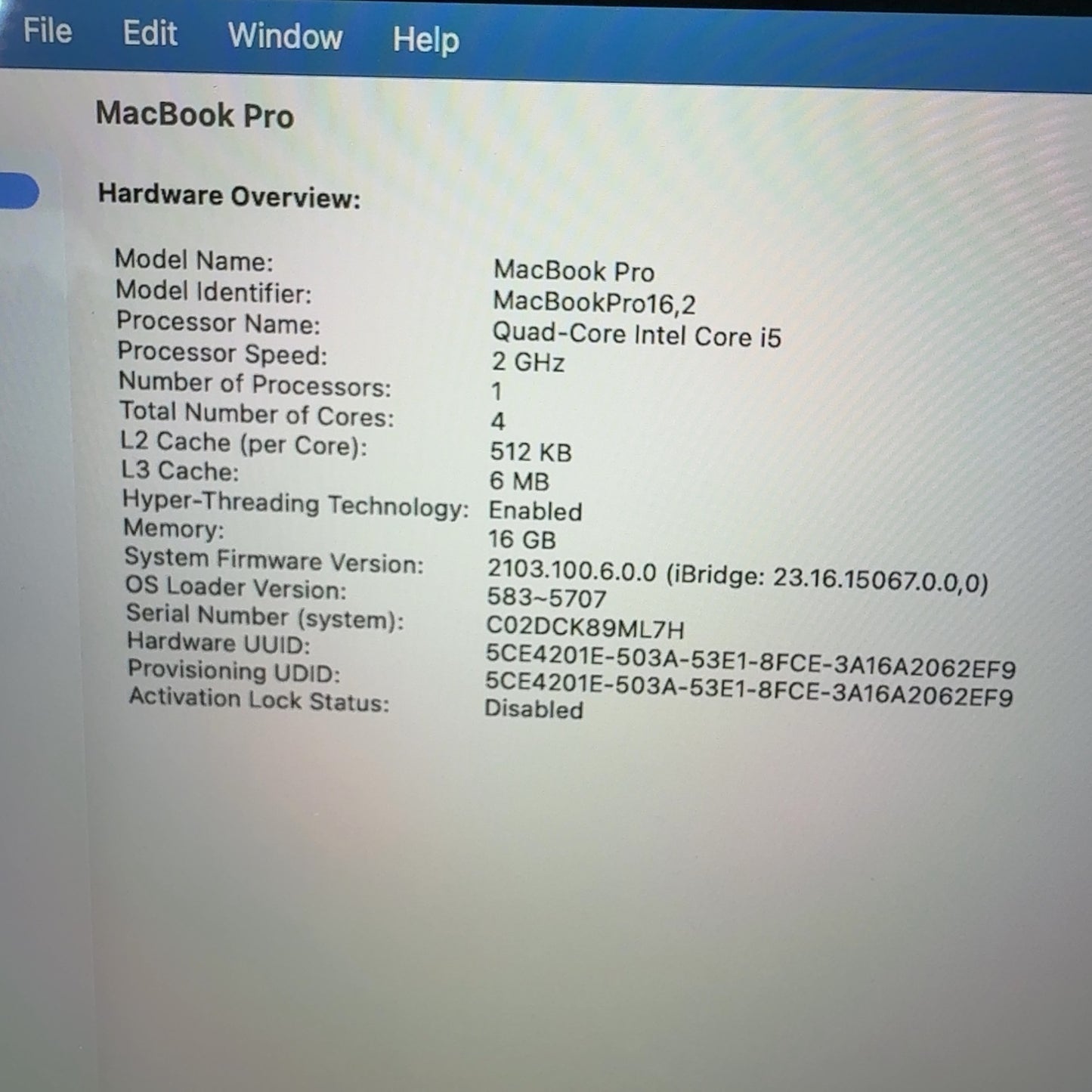The image size is (1092, 1092).
Task: Click the Processor Speed label
Action: (x=222, y=353)
